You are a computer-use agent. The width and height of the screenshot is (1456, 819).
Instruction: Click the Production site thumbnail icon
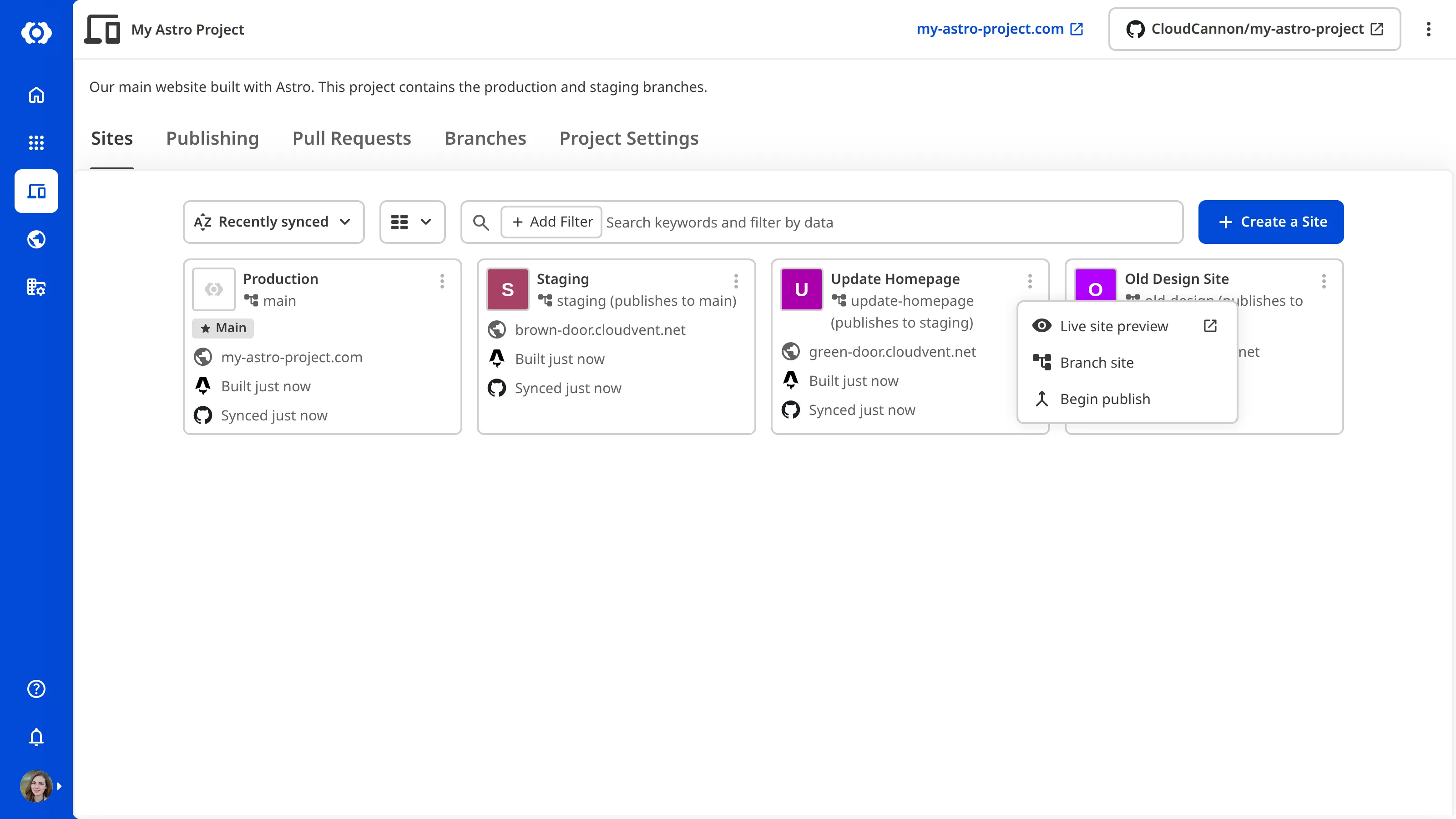click(x=214, y=289)
